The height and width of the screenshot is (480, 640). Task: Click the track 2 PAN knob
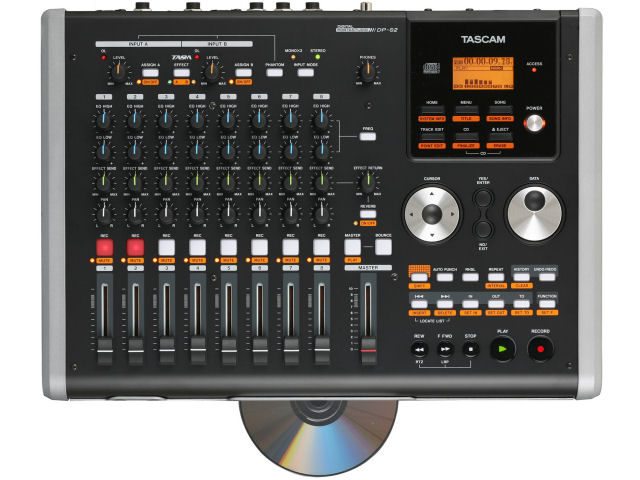(x=135, y=213)
